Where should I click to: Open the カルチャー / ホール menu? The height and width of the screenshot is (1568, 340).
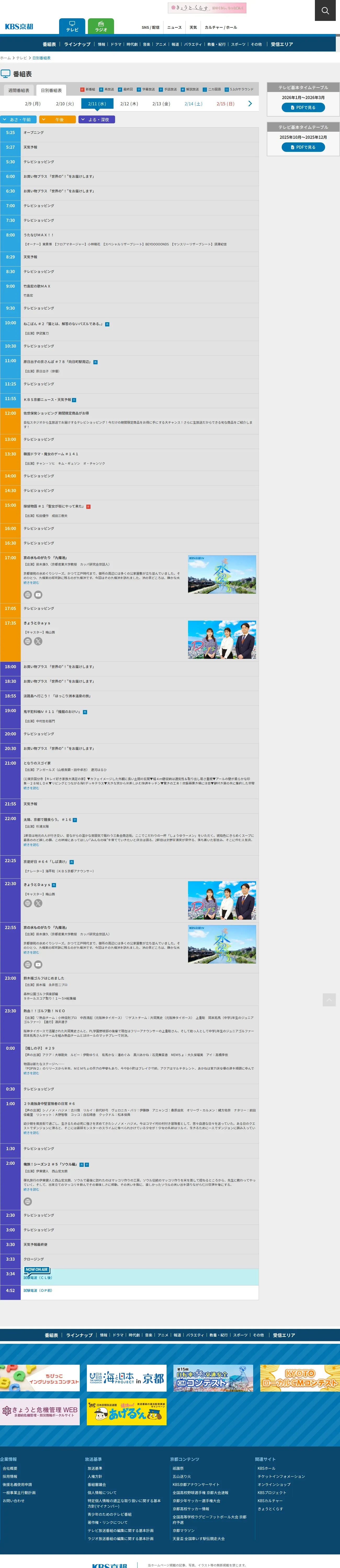220,27
